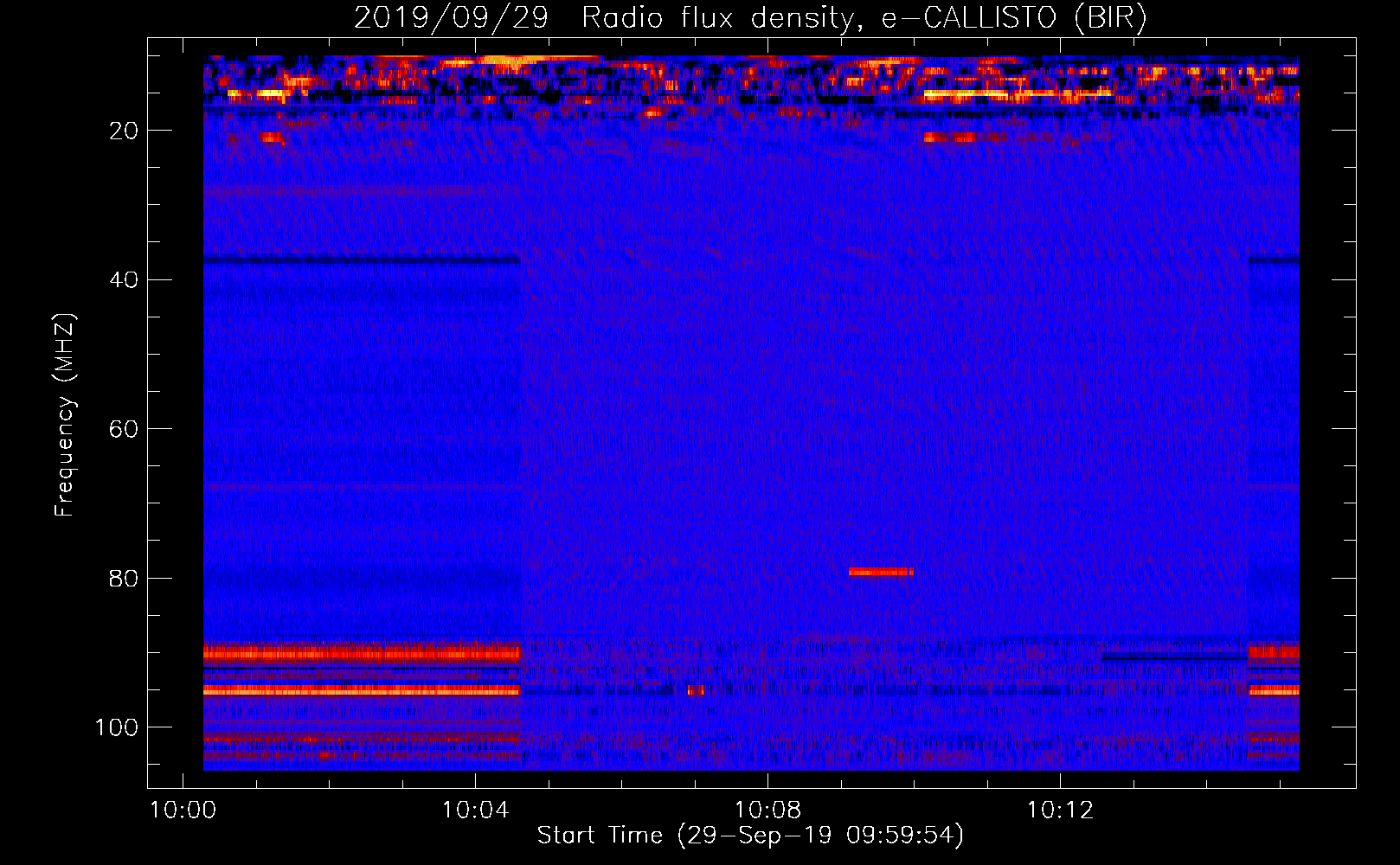This screenshot has height=865, width=1400.
Task: Click the '40' frequency tick label
Action: coord(124,280)
